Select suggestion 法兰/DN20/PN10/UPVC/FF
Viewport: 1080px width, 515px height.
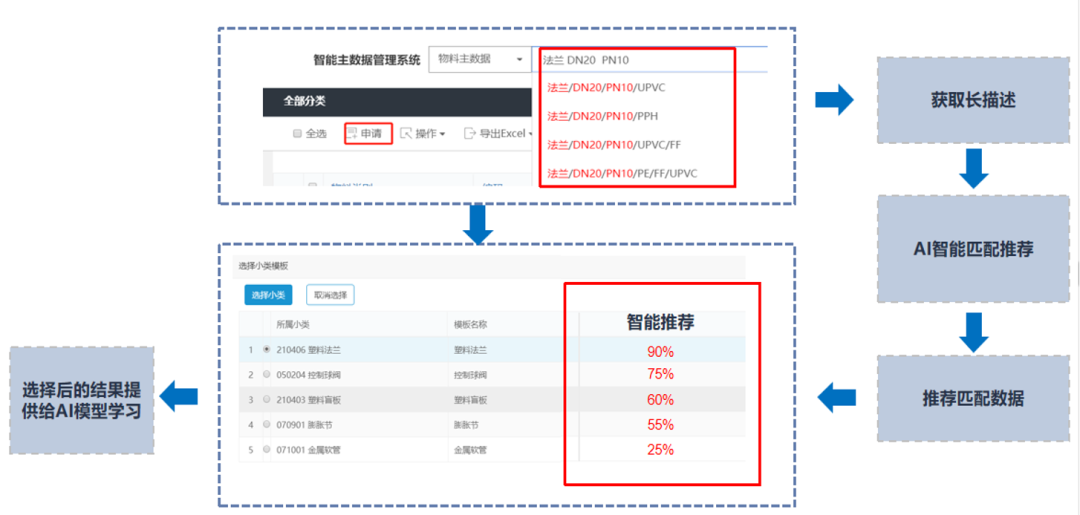pos(614,145)
